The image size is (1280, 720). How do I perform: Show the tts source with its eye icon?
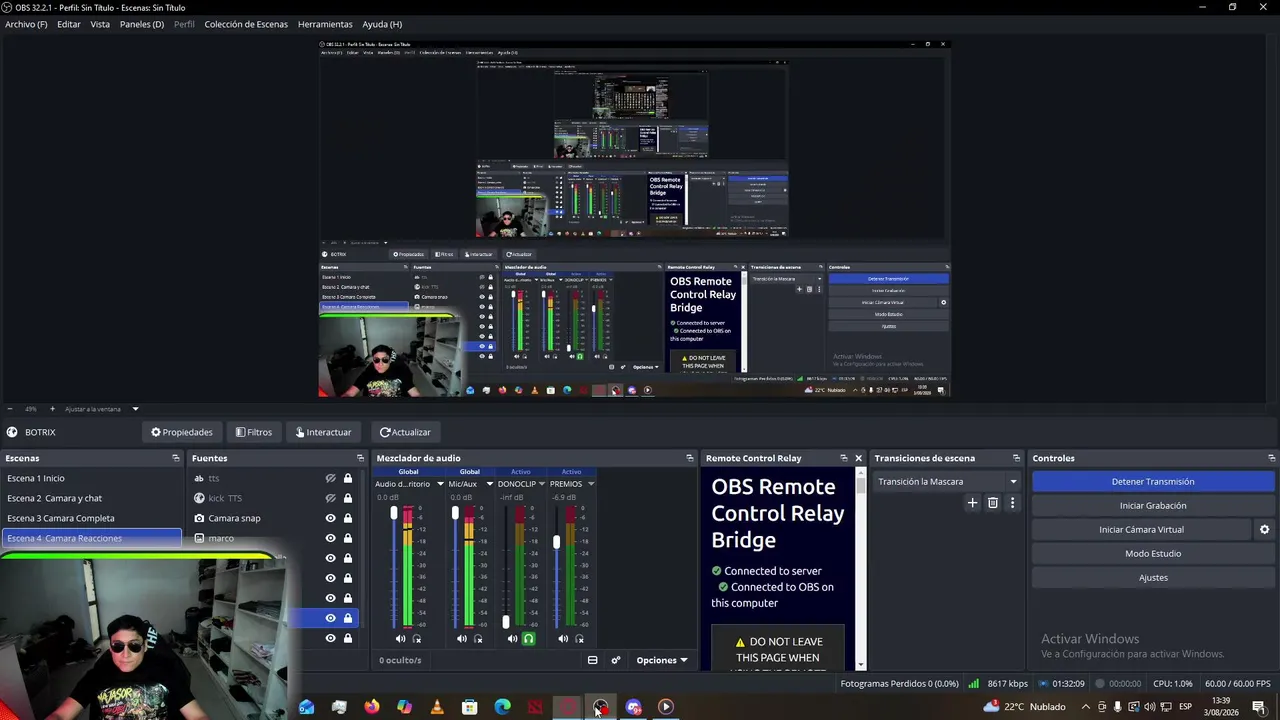click(330, 478)
